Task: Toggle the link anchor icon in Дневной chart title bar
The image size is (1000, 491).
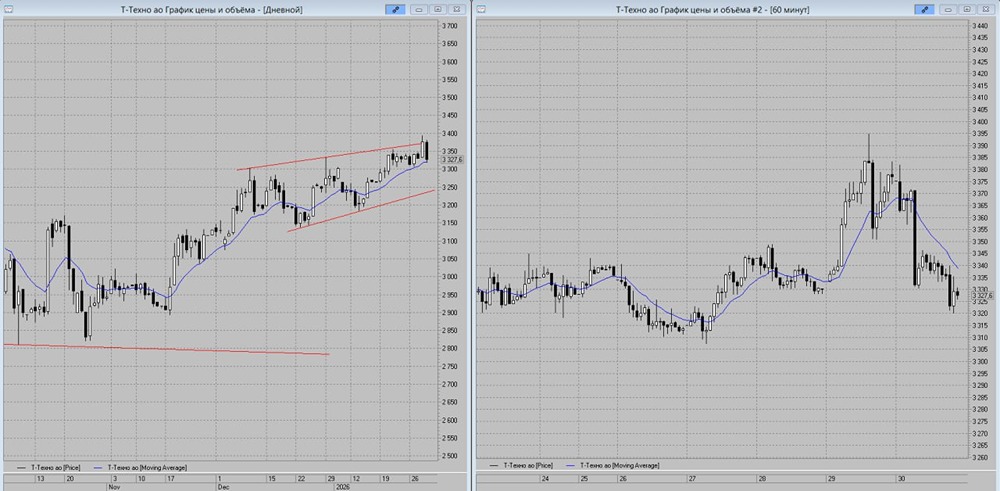Action: click(x=395, y=10)
